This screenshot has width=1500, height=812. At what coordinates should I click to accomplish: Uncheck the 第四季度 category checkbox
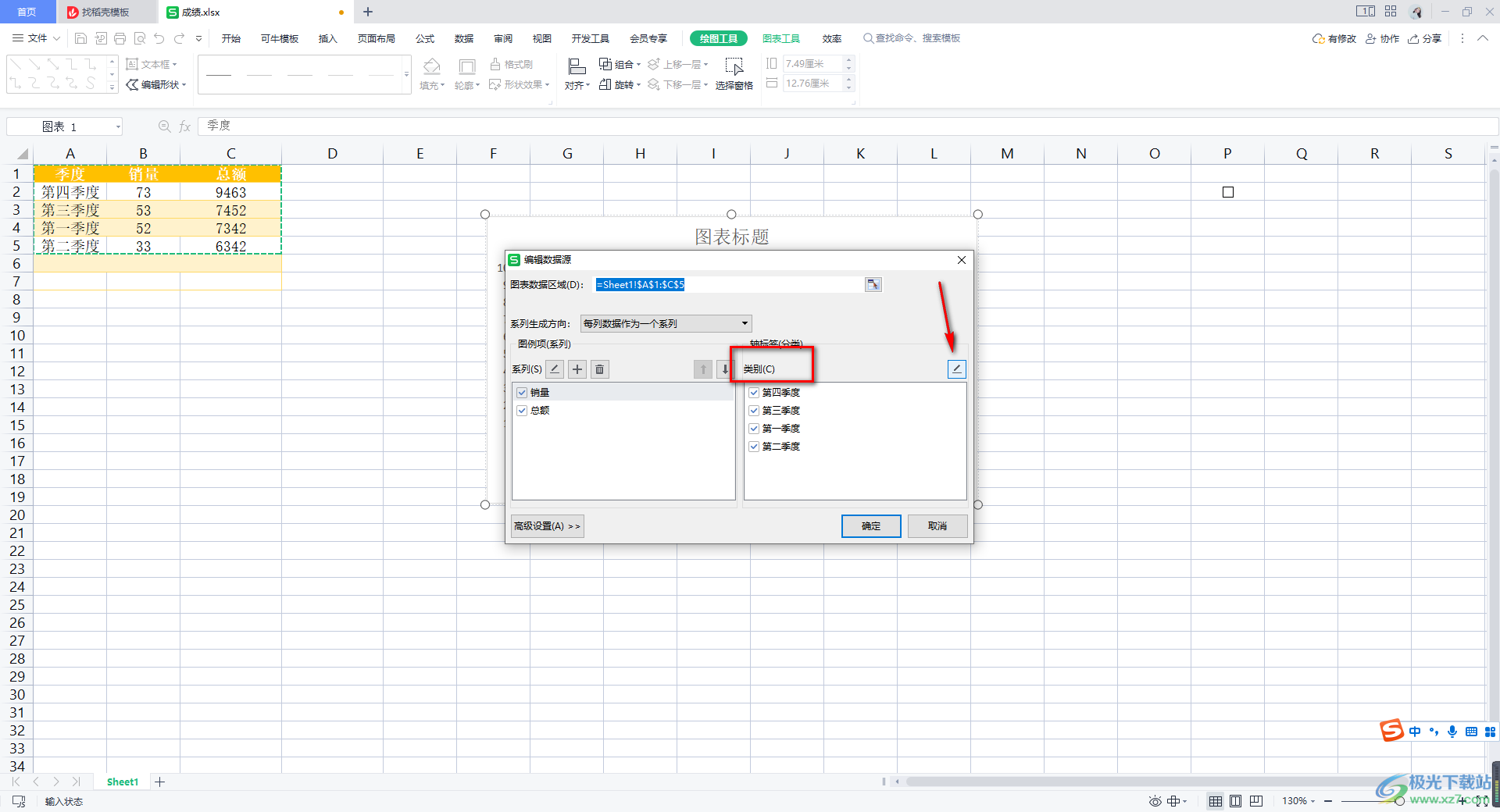pyautogui.click(x=754, y=393)
